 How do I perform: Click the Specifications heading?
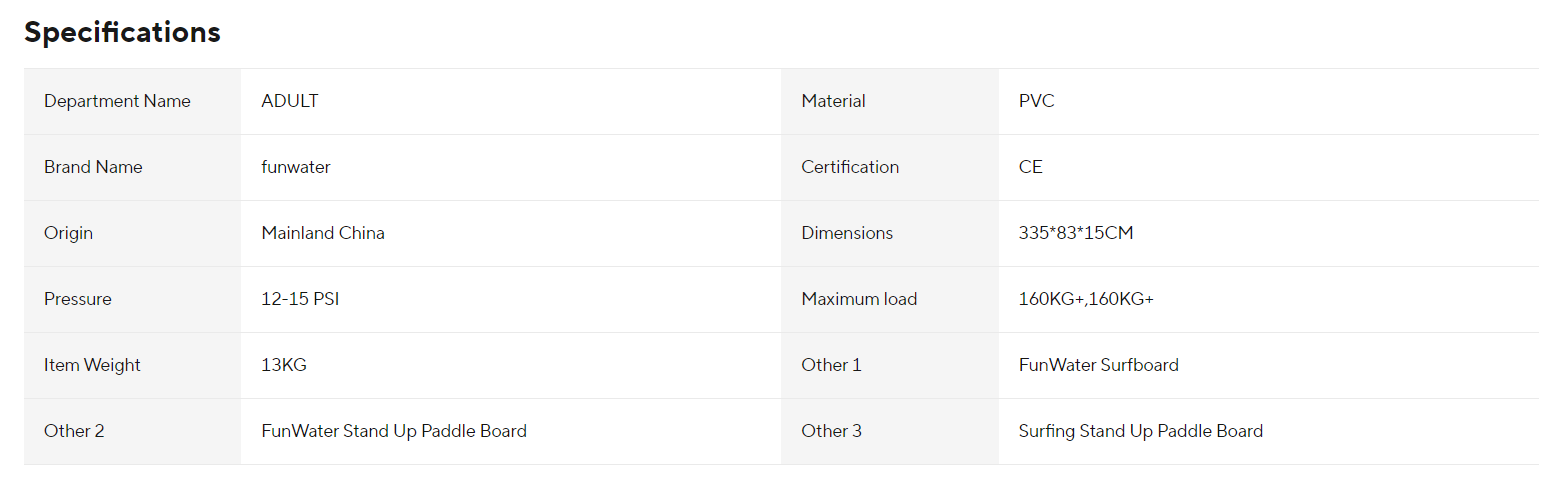[122, 32]
